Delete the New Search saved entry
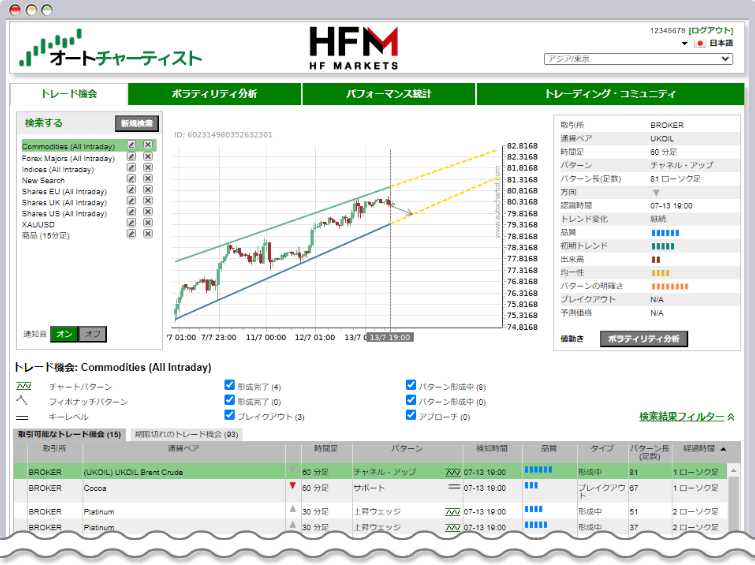The height and width of the screenshot is (565, 755). tap(147, 181)
